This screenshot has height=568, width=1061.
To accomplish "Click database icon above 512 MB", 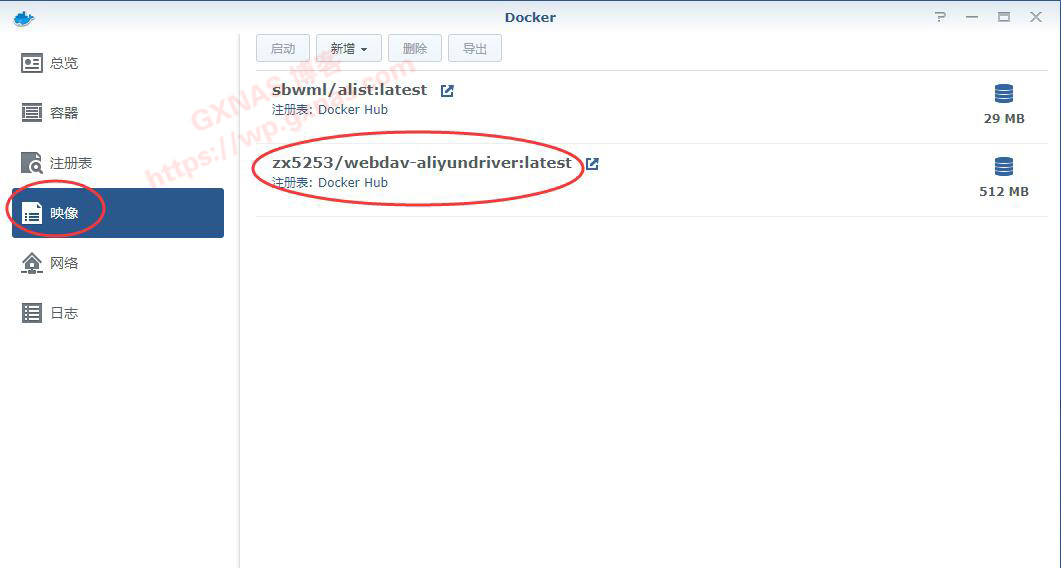I will pyautogui.click(x=1004, y=167).
